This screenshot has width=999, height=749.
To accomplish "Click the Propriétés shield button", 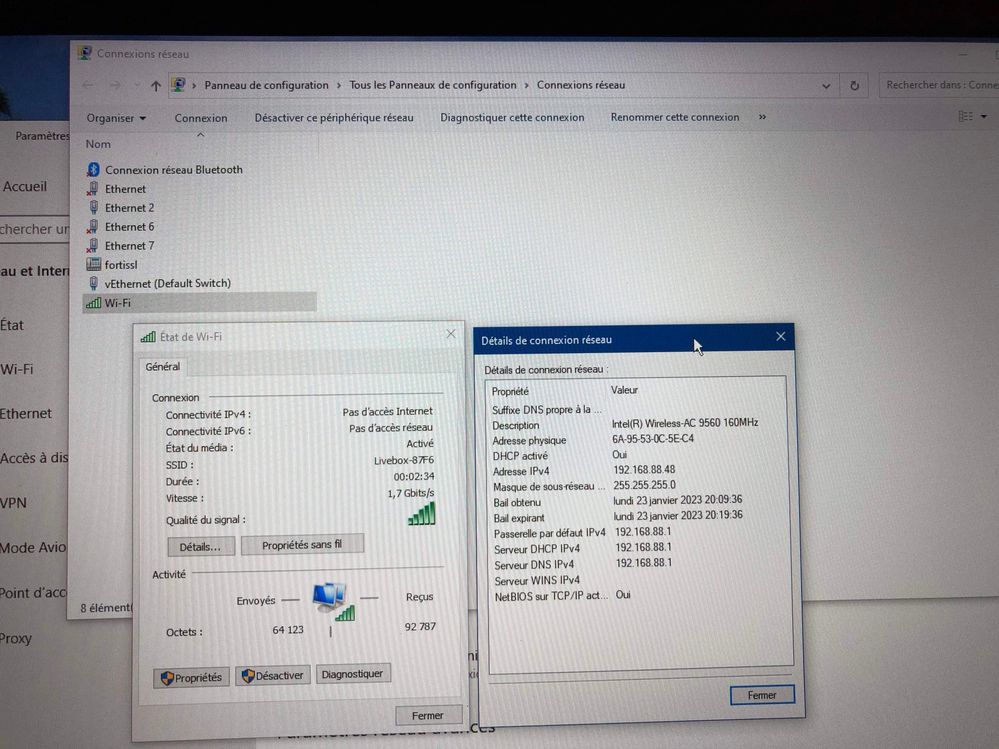I will tap(191, 678).
